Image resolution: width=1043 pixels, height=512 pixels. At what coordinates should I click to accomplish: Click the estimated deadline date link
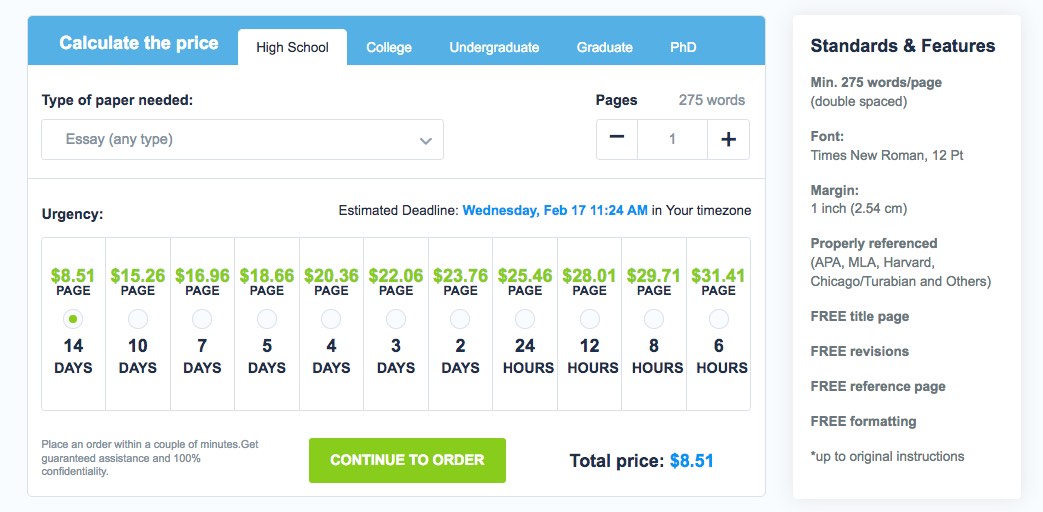click(555, 210)
